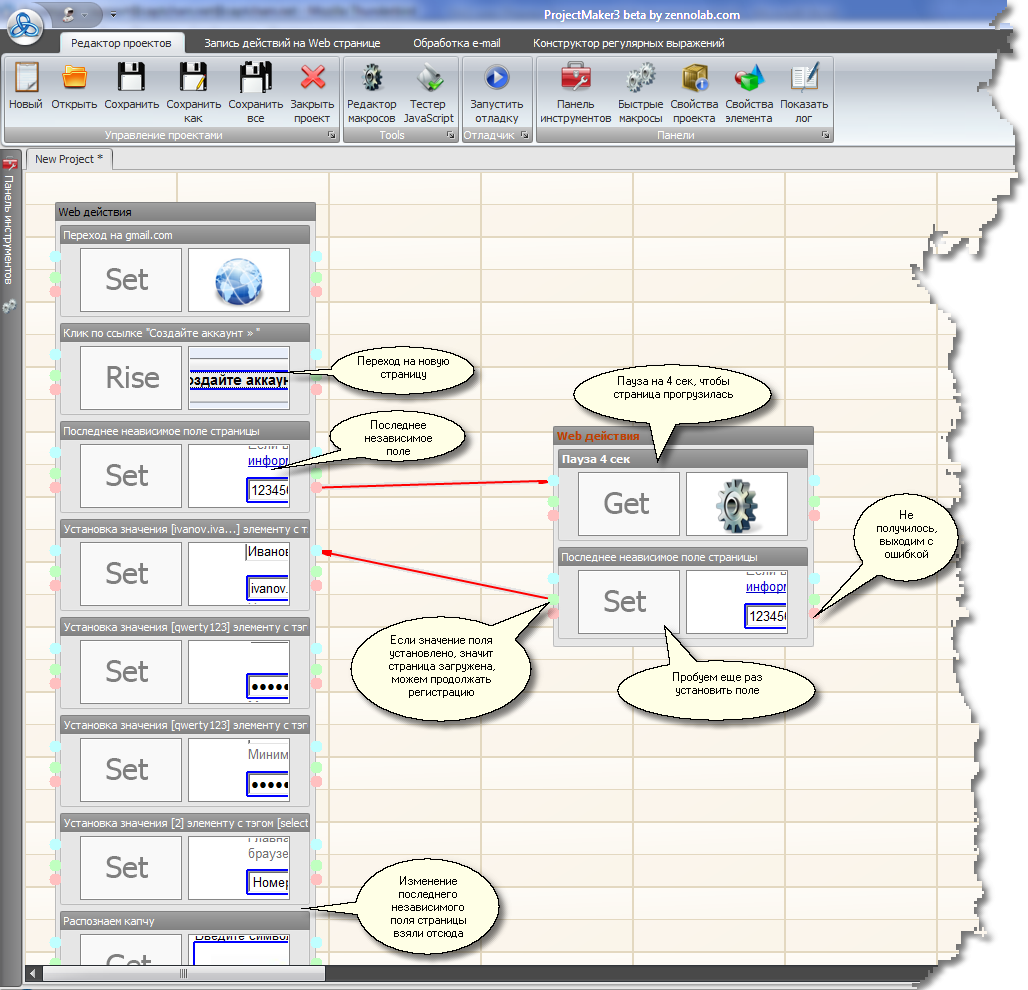Expand the Панели group dialog launcher
The image size is (1028, 990).
826,135
